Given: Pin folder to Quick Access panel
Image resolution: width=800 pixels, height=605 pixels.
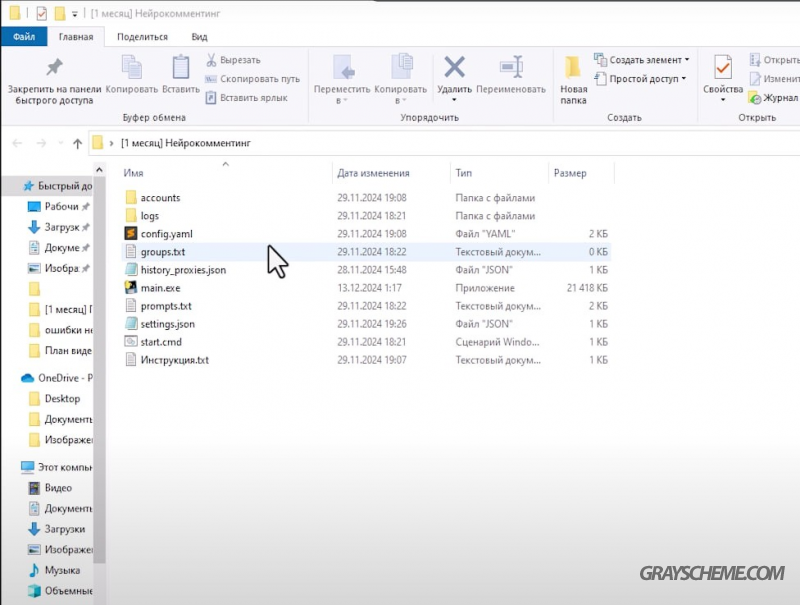Looking at the screenshot, I should pyautogui.click(x=54, y=81).
